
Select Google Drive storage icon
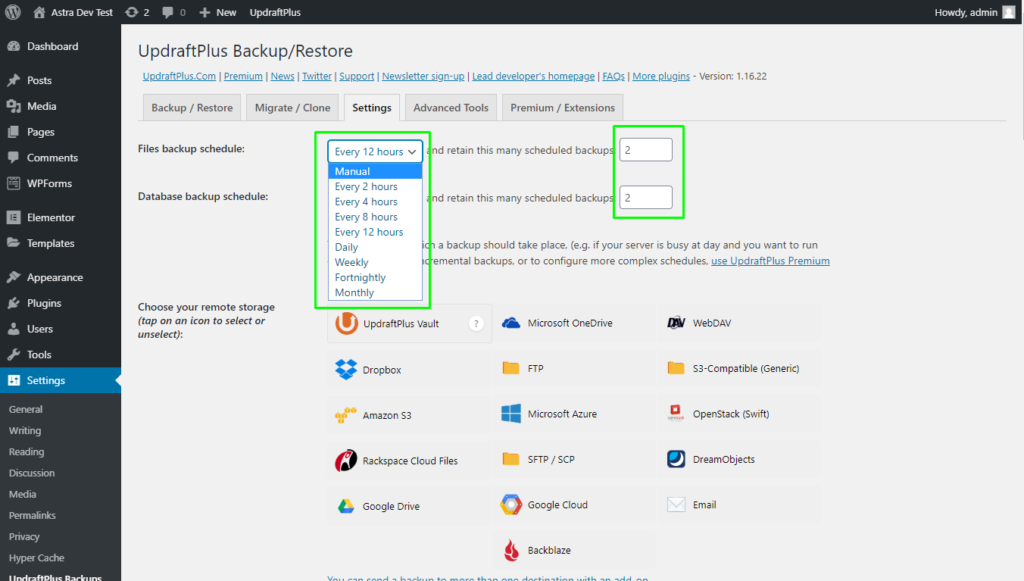click(345, 506)
